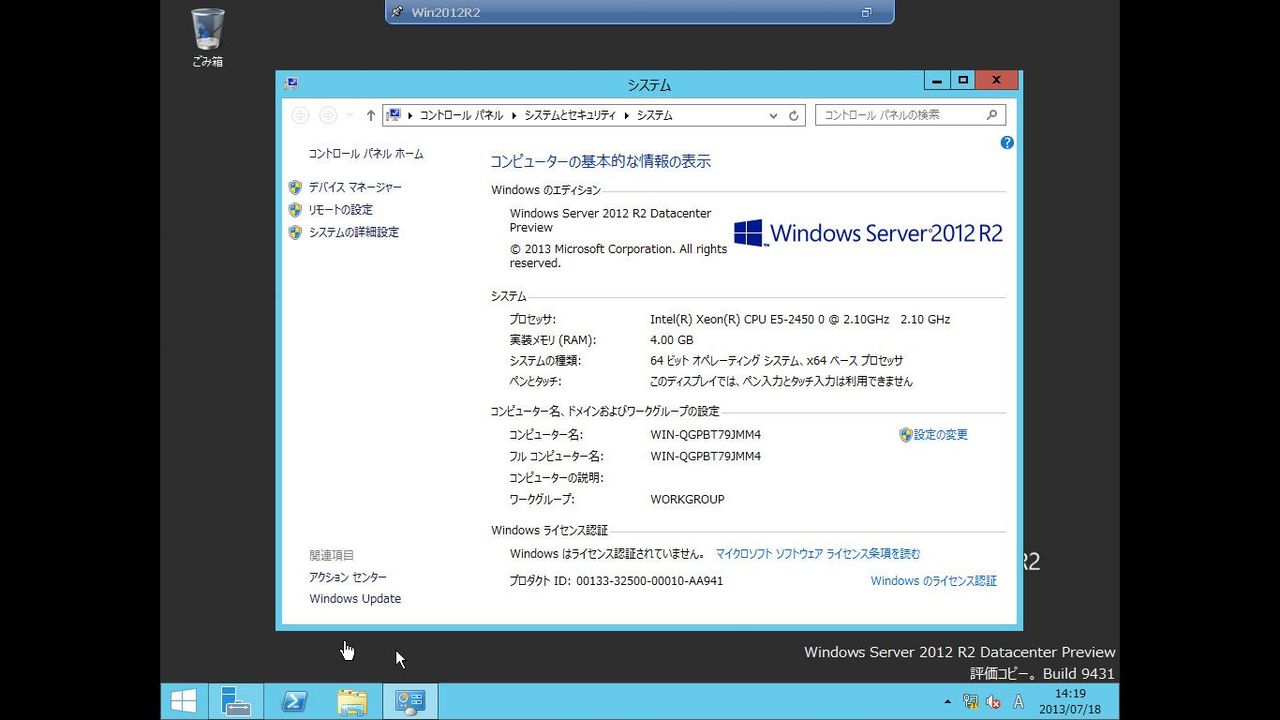Click the IME input mode A indicator
This screenshot has height=720, width=1280.
point(1019,702)
